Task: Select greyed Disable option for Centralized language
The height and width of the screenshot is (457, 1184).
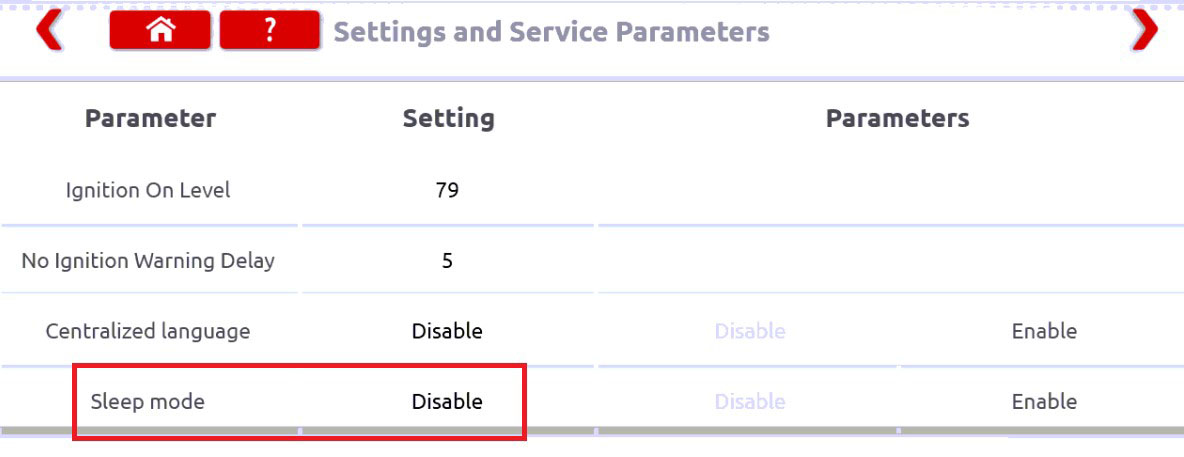Action: [x=750, y=331]
